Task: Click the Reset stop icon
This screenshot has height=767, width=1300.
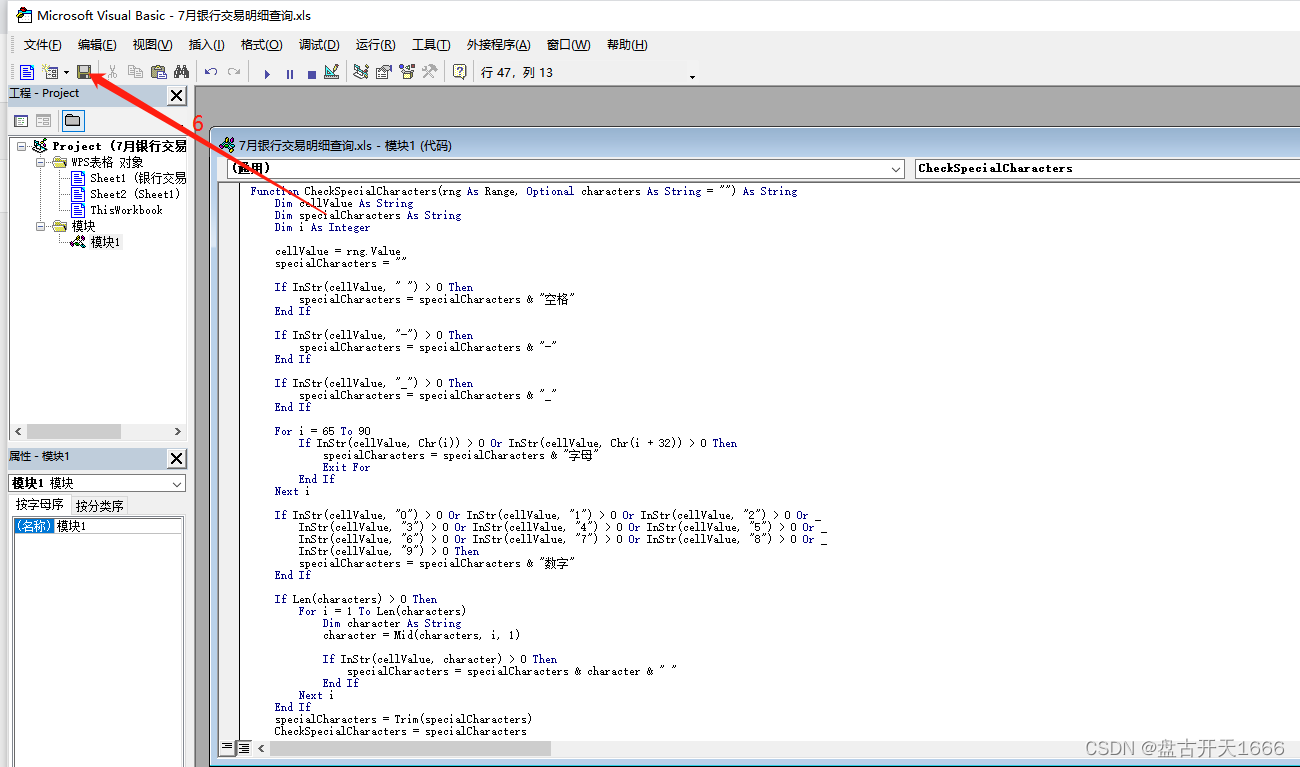Action: point(311,73)
